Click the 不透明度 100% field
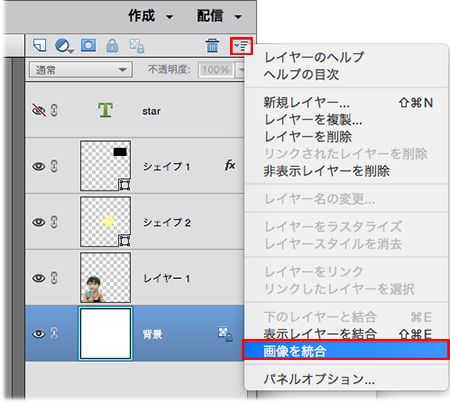The width and height of the screenshot is (450, 403). point(216,70)
